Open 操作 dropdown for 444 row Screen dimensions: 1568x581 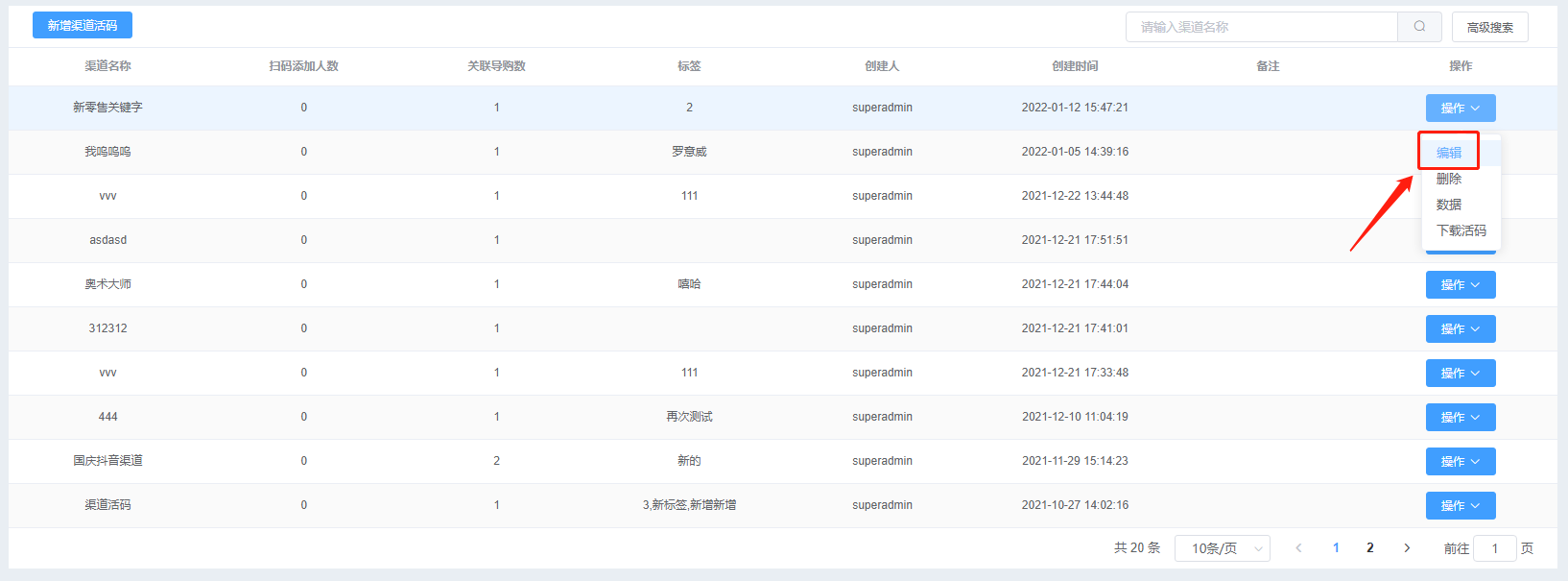(x=1460, y=418)
